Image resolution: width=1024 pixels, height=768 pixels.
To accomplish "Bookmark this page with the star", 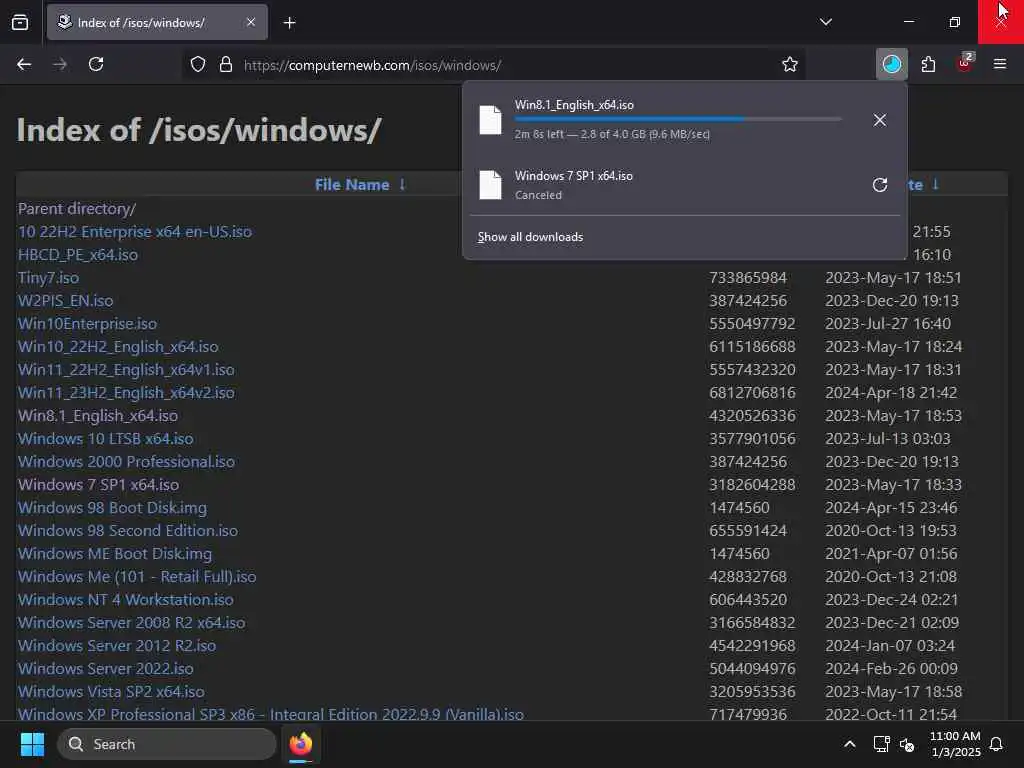I will [790, 65].
